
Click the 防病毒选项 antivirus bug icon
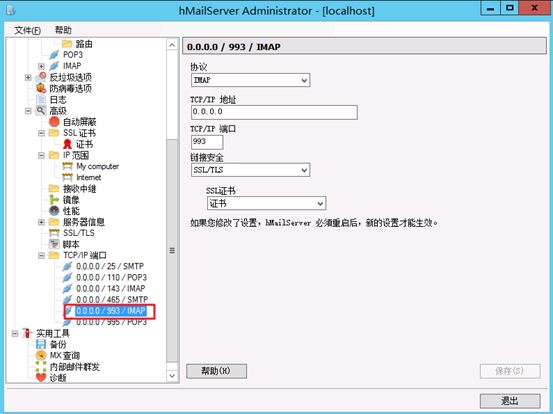tap(41, 88)
